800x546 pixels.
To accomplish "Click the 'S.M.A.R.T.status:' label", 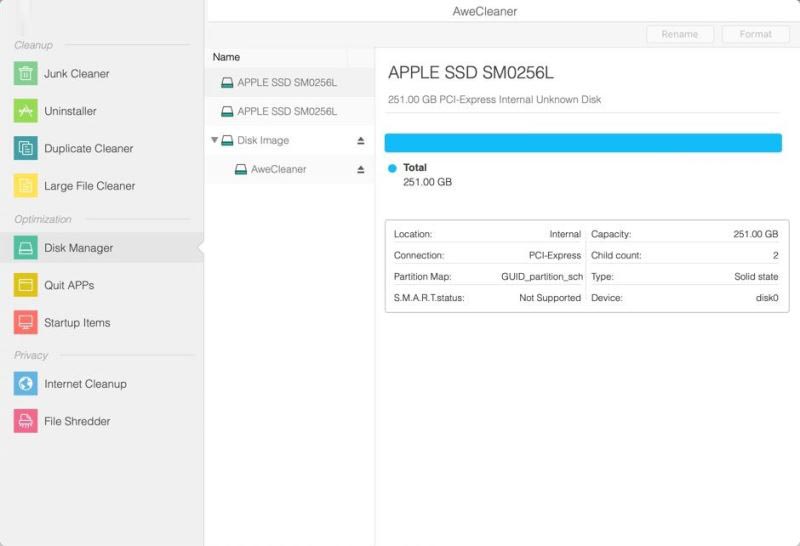I will point(429,297).
